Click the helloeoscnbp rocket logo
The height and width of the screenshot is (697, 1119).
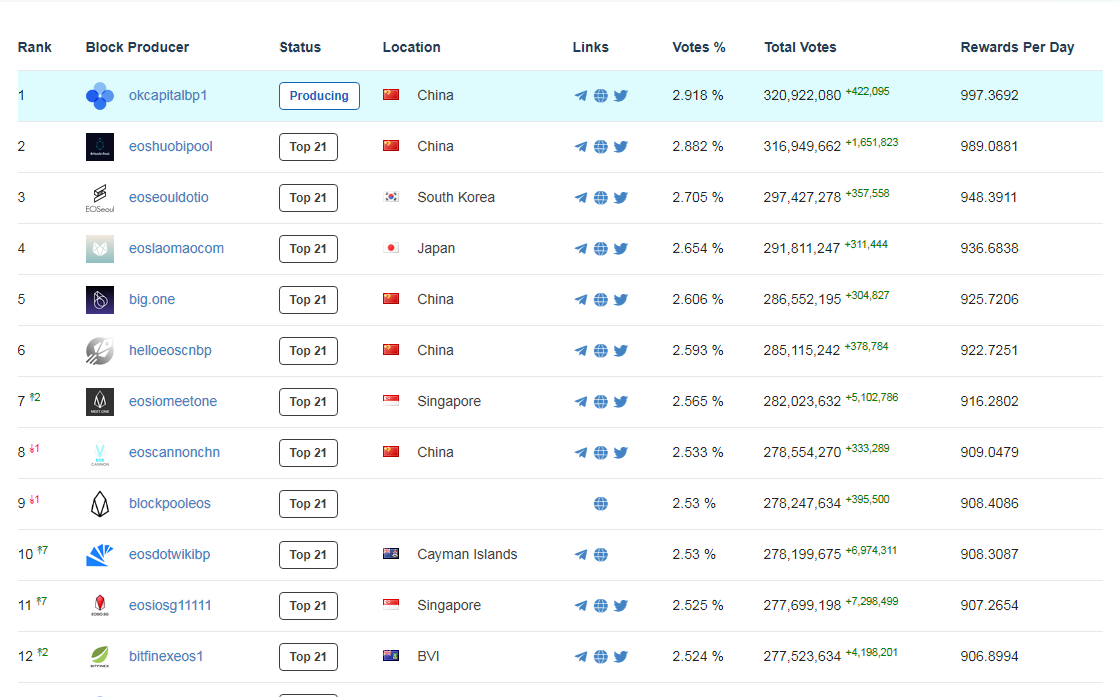tap(100, 351)
